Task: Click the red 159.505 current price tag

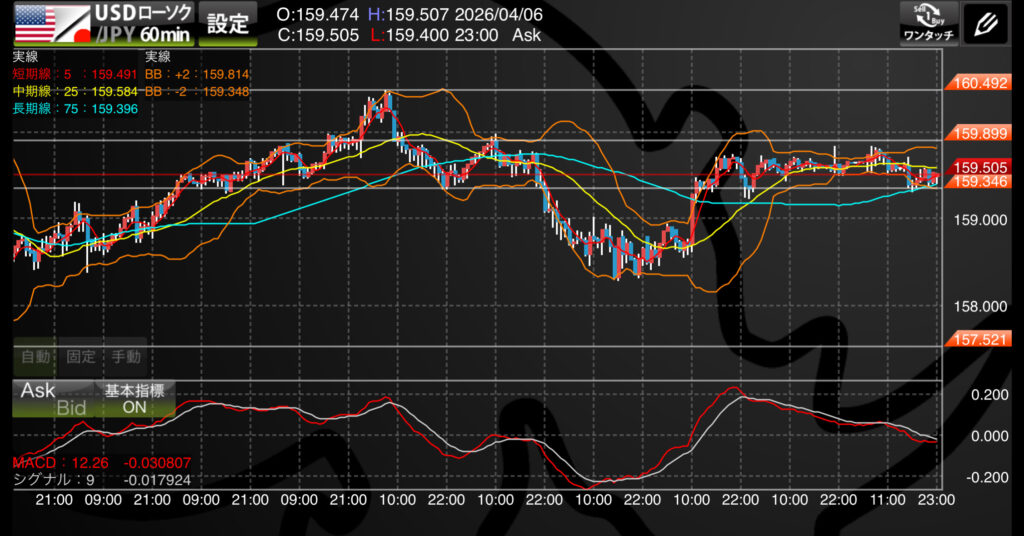Action: 980,167
